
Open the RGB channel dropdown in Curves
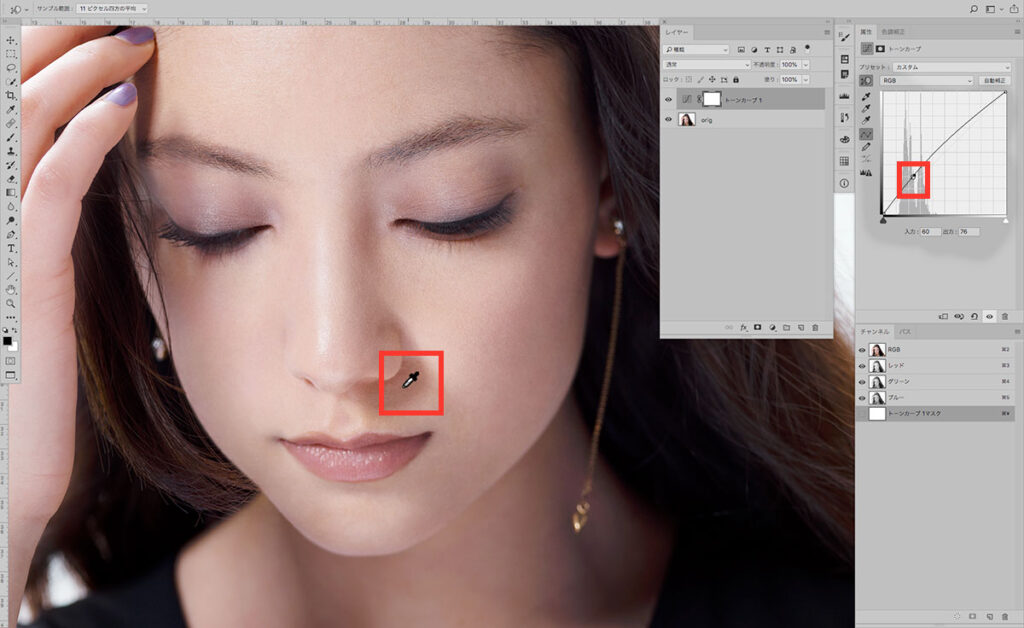click(926, 80)
